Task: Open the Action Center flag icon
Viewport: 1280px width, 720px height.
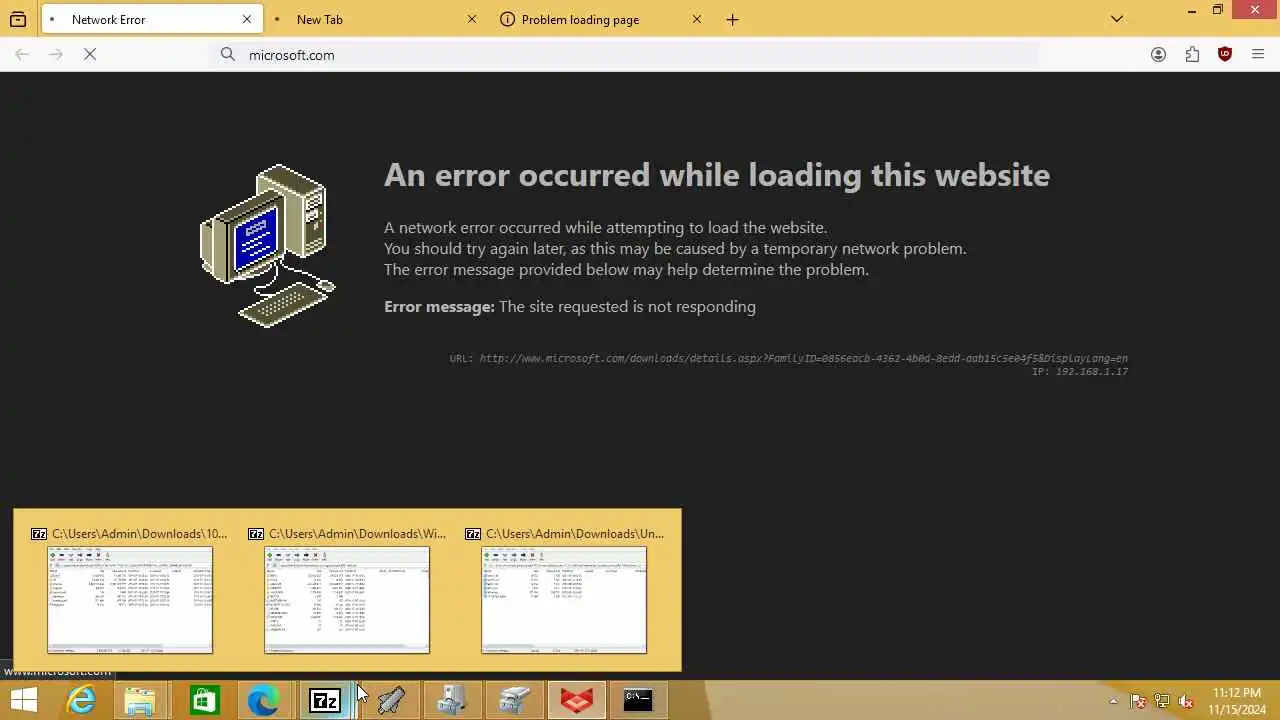Action: coord(1137,701)
